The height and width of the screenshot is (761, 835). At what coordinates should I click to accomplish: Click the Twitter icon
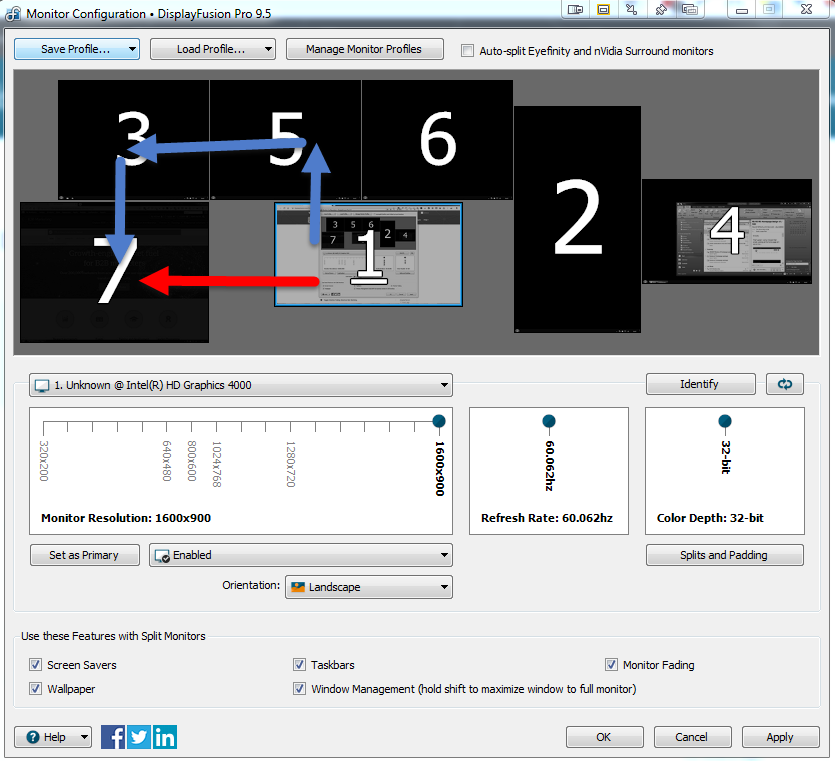coord(139,737)
